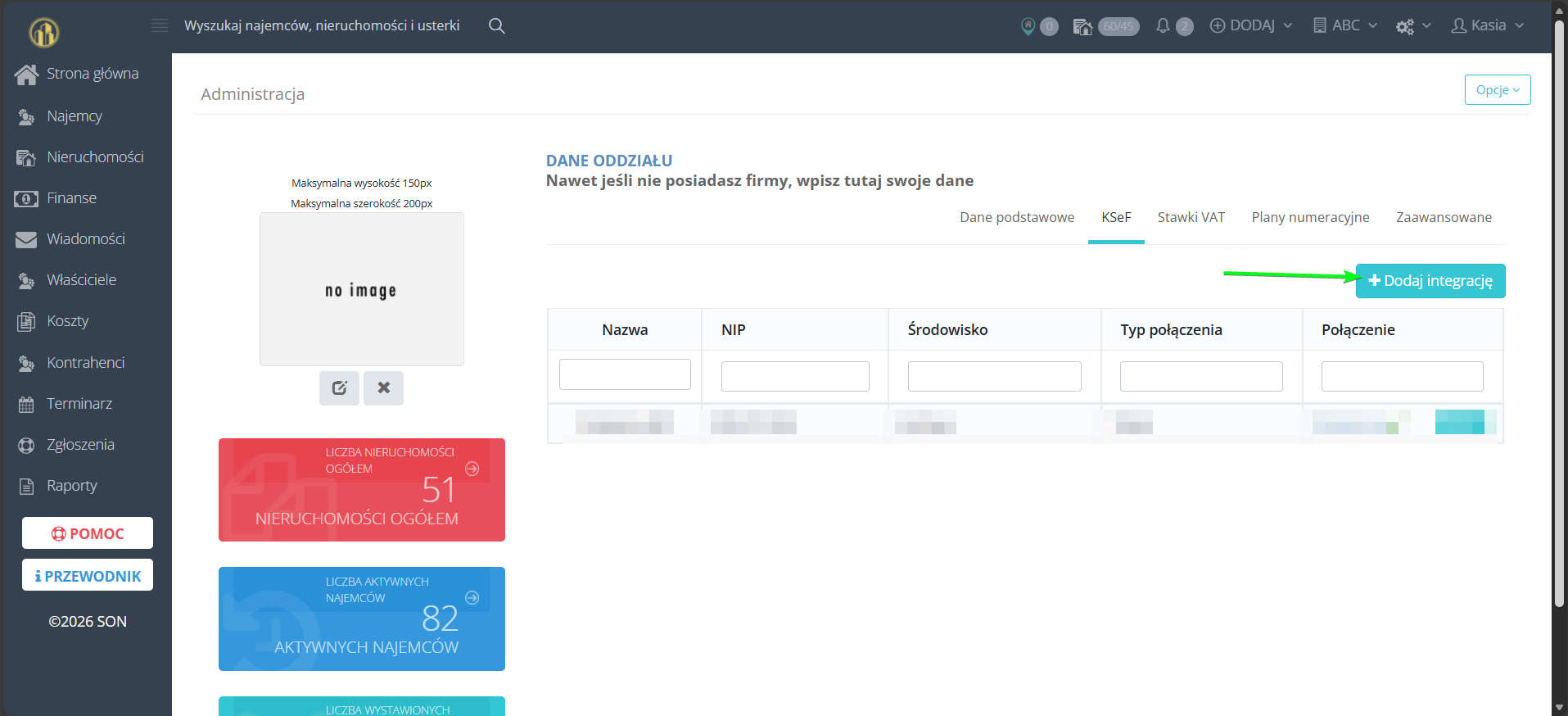Focus the Połączenie filter field
This screenshot has width=1568, height=716.
click(1403, 377)
